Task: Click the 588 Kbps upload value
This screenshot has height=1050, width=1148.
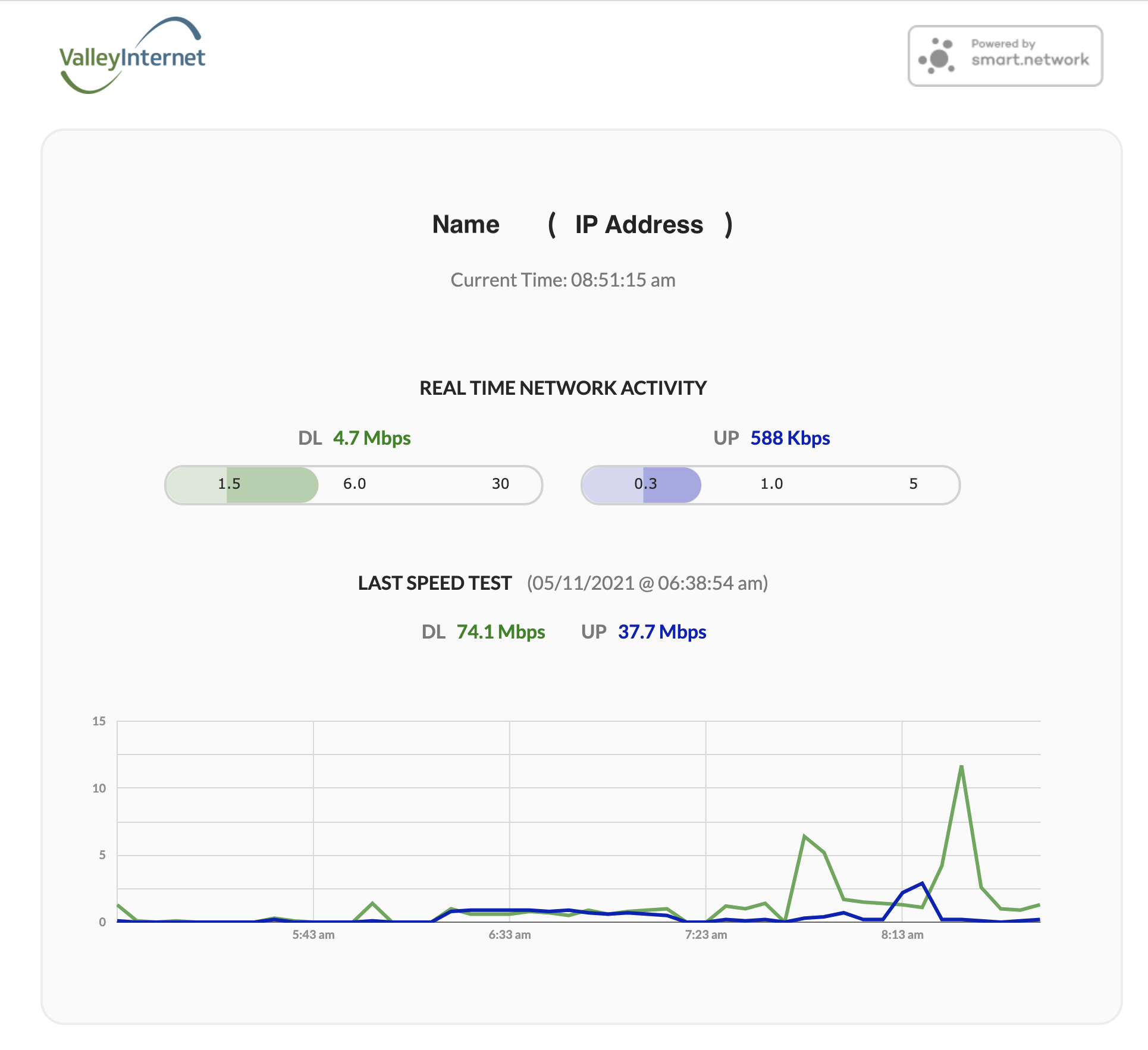Action: click(x=790, y=438)
